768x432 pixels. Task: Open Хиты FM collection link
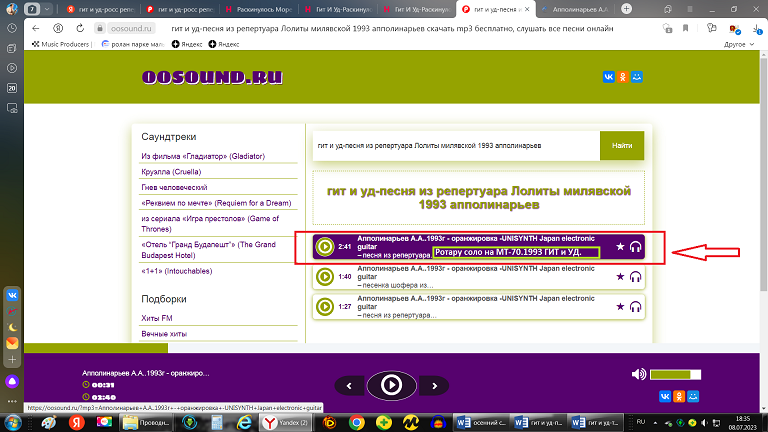157,318
